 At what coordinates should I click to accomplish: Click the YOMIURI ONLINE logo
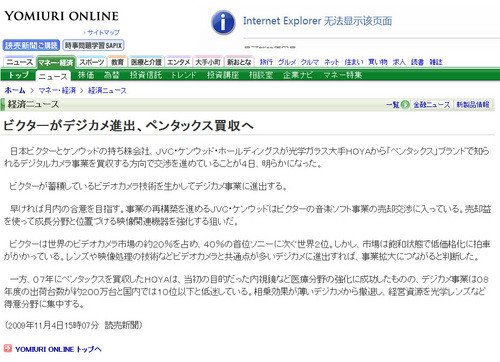click(x=62, y=16)
